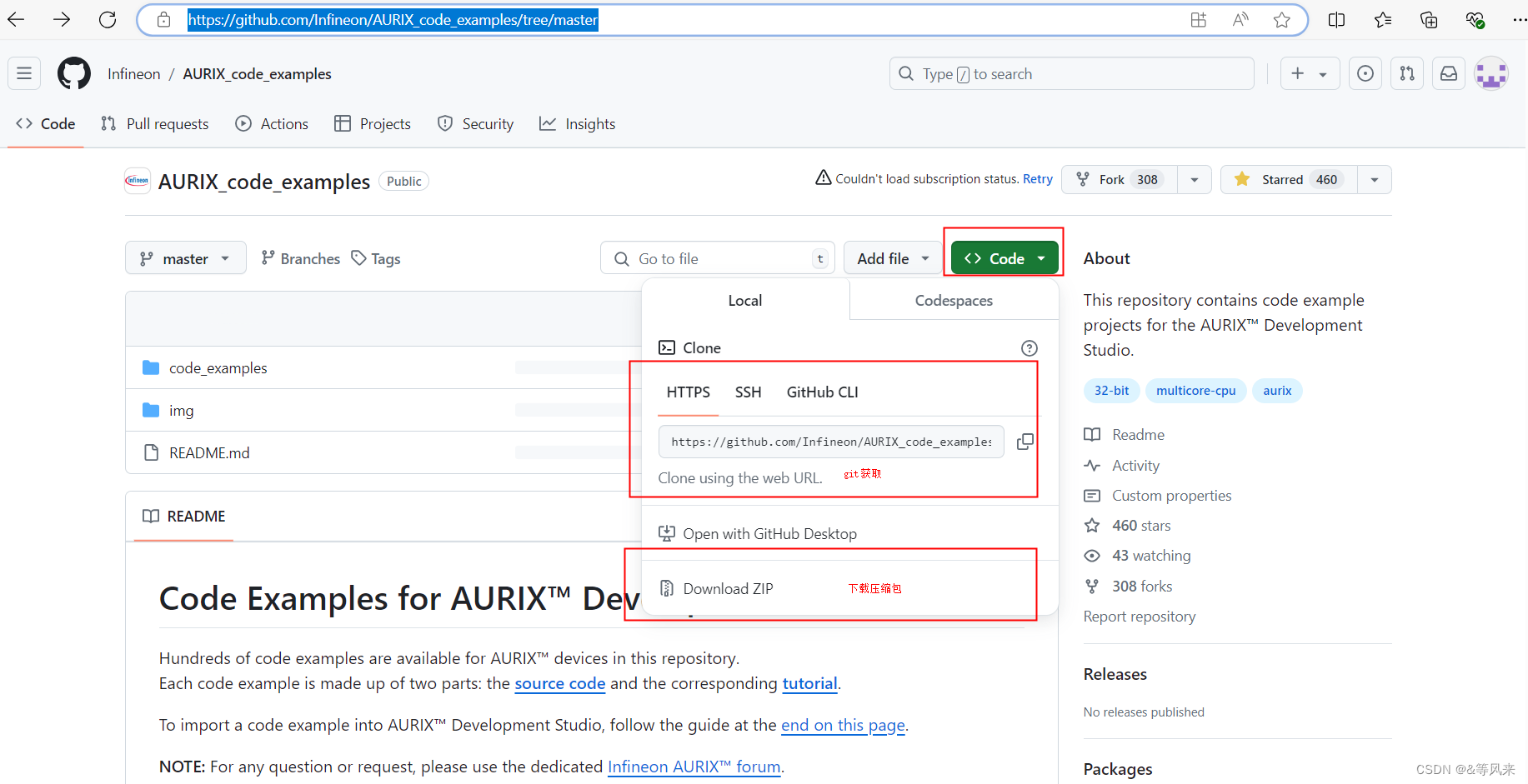Retry loading subscription status
This screenshot has width=1528, height=784.
click(1037, 179)
